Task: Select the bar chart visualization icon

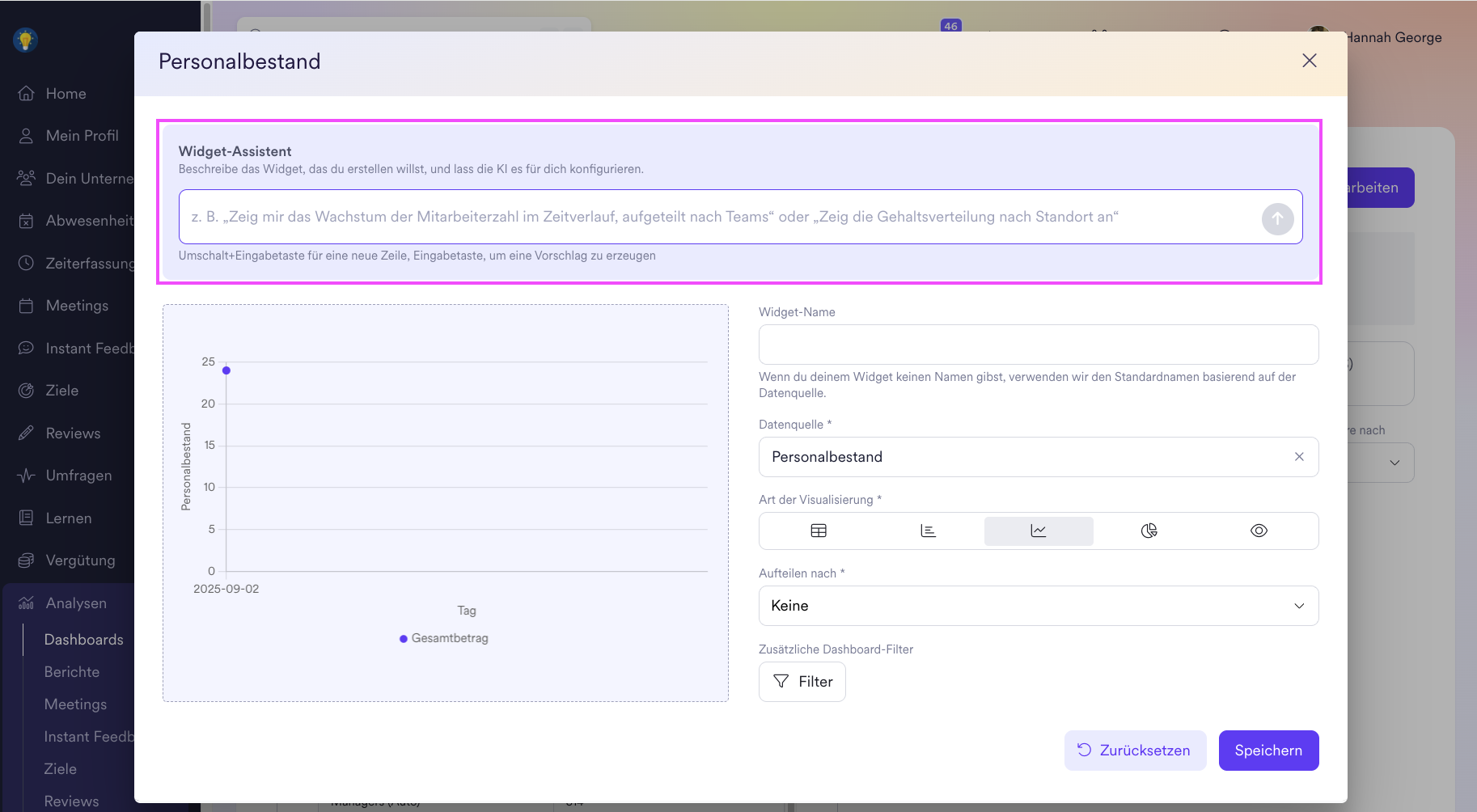Action: pos(928,531)
